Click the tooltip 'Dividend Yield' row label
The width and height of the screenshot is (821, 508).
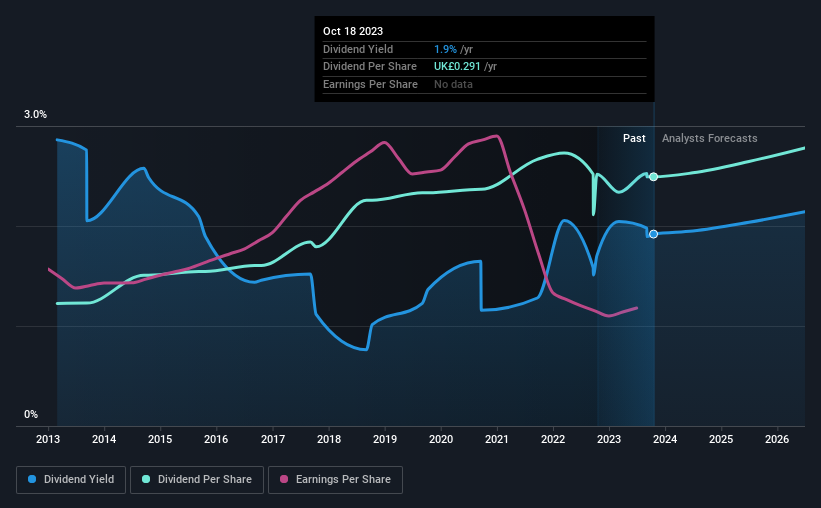tap(358, 49)
